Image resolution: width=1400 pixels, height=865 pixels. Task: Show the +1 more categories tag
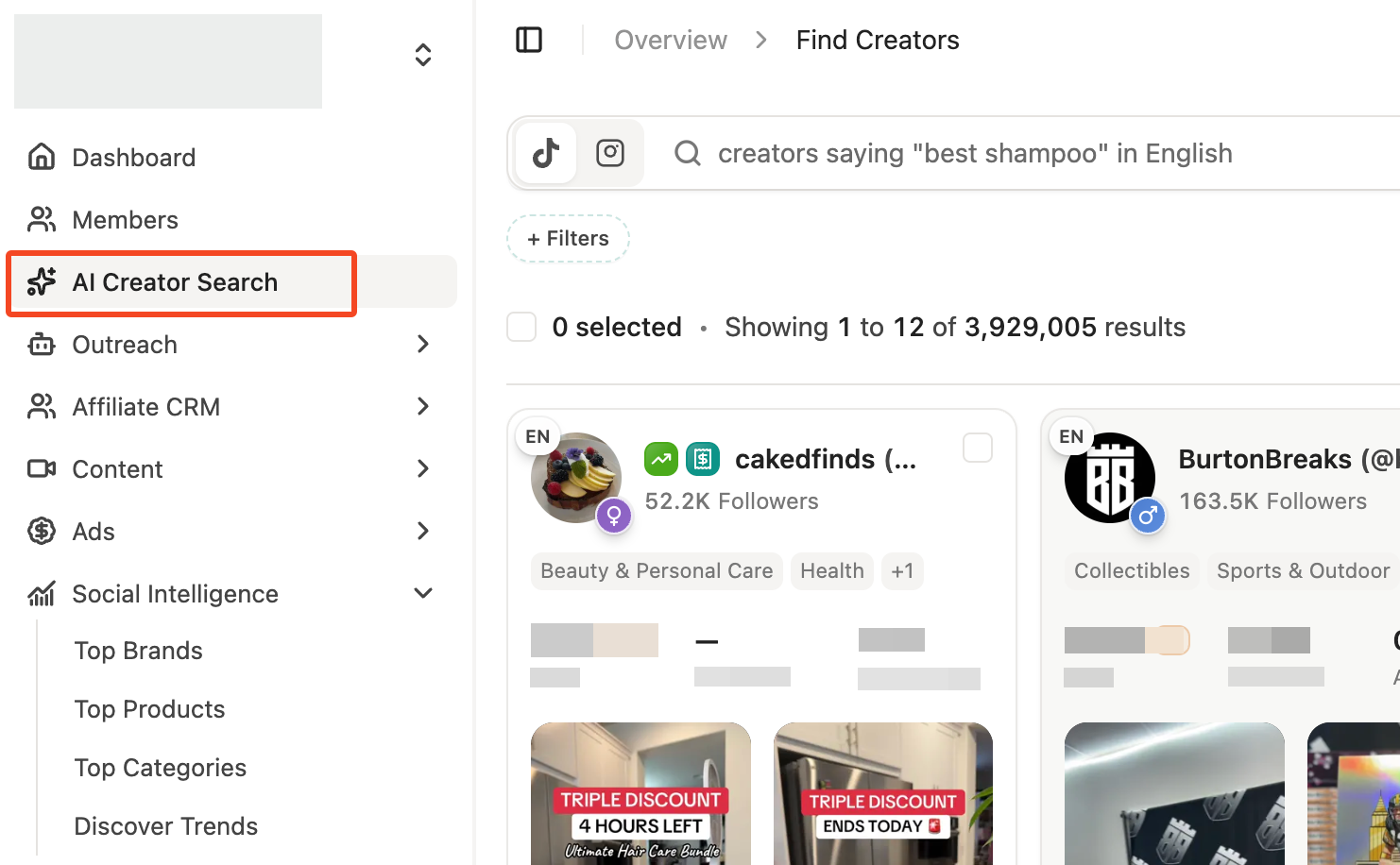(902, 571)
